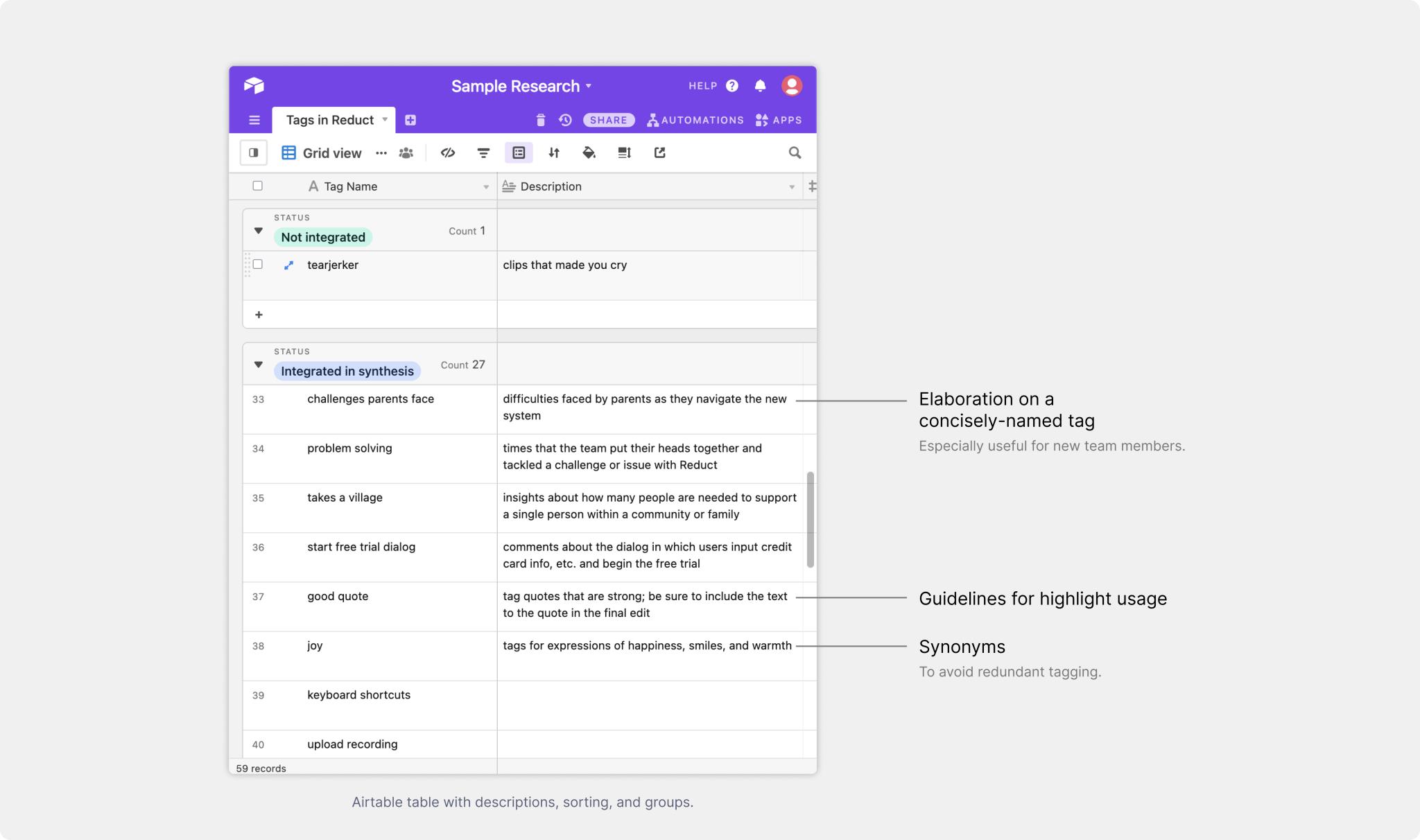Open the Tag Name column dropdown

coord(486,186)
